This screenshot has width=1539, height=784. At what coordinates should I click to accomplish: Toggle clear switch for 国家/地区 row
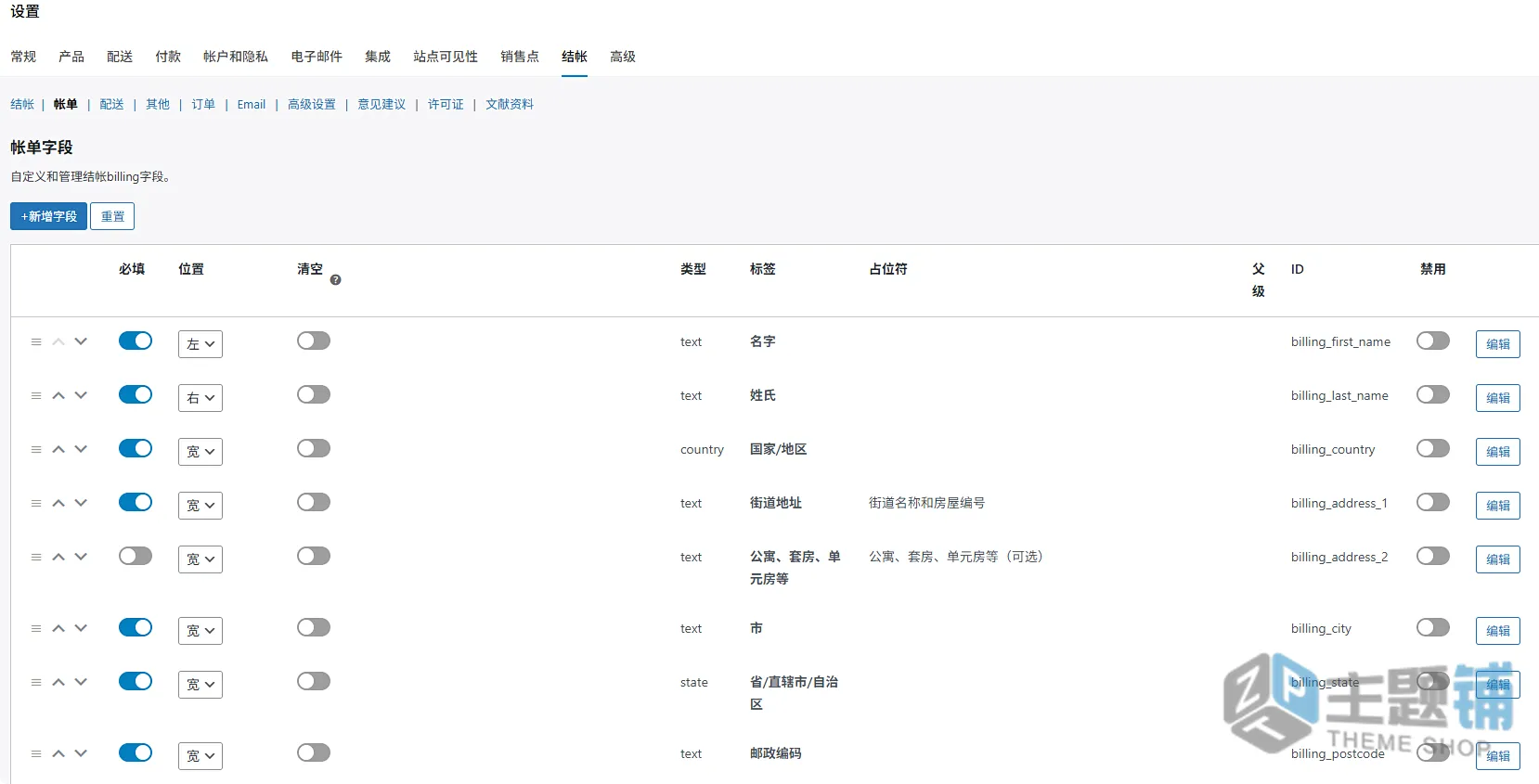click(314, 448)
